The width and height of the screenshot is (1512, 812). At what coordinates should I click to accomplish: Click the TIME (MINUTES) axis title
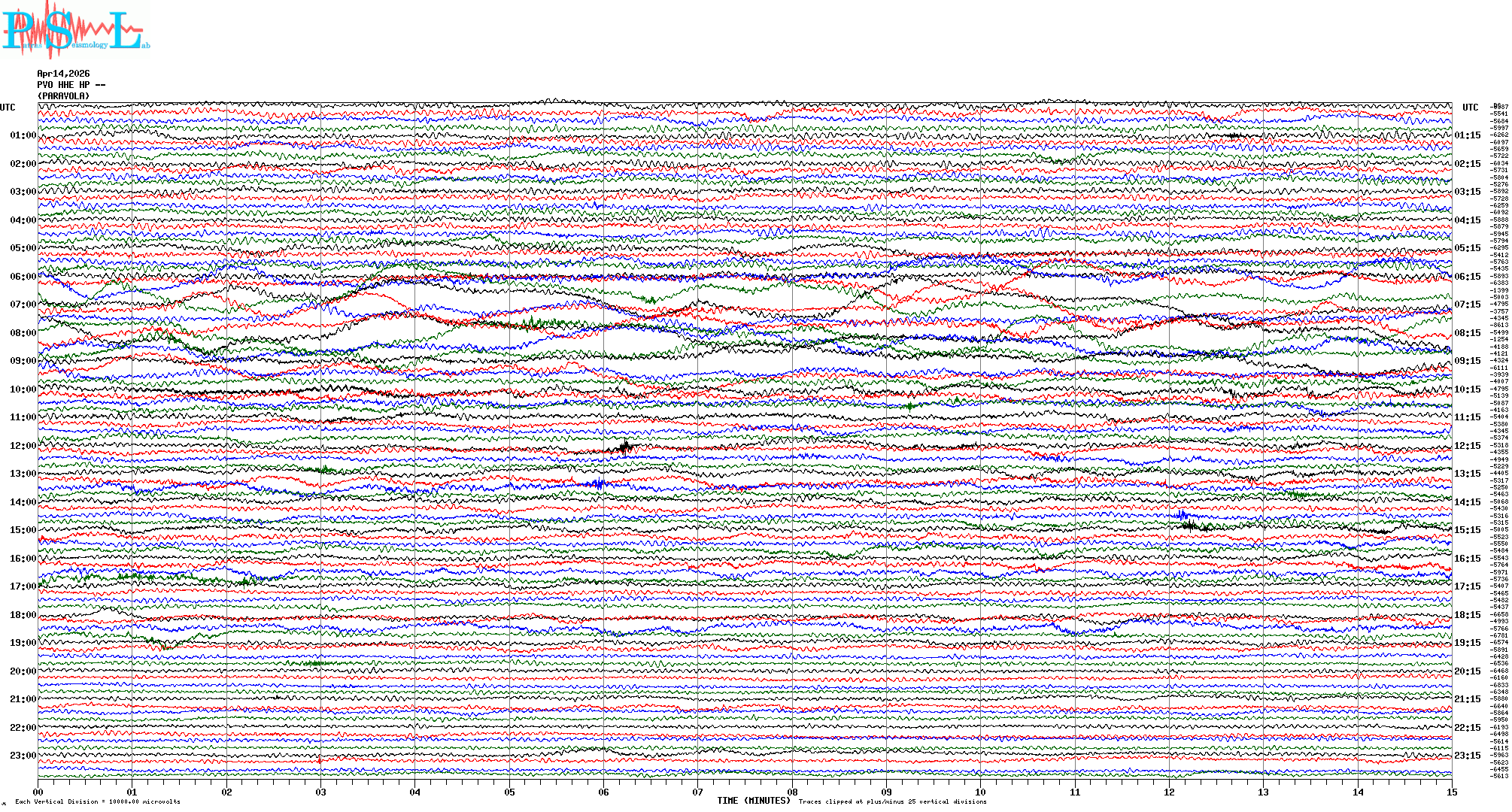pos(754,801)
